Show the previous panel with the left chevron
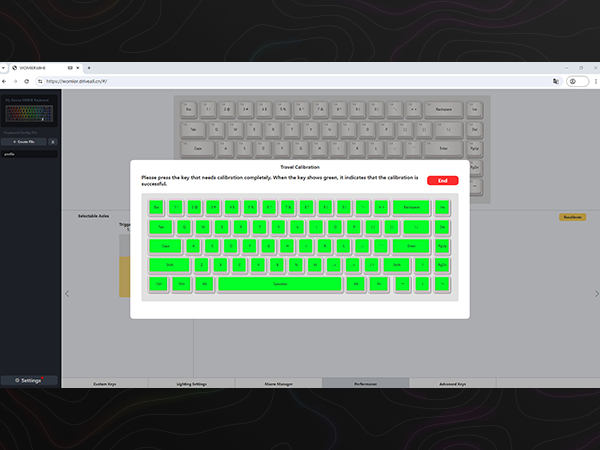 tap(67, 293)
